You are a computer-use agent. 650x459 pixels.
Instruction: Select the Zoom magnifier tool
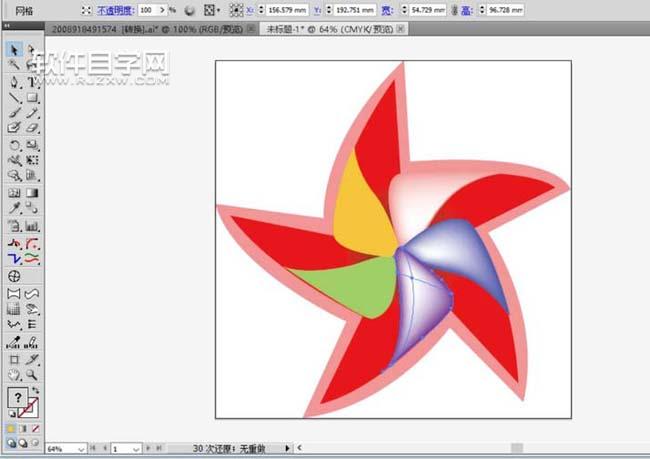(32, 374)
